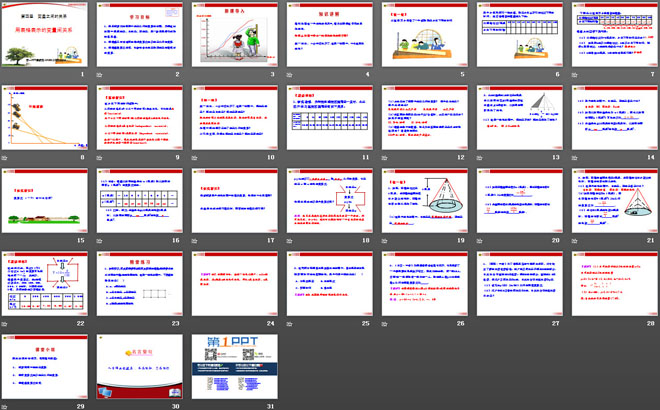The height and width of the screenshot is (410, 660).
Task: Click the animation star under slide 7
Action: coord(575,75)
